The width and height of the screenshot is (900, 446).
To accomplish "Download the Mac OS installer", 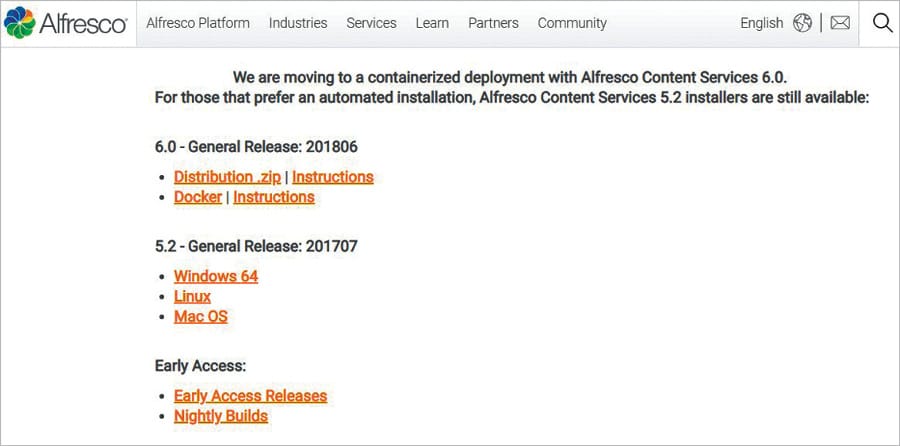I will coord(200,316).
